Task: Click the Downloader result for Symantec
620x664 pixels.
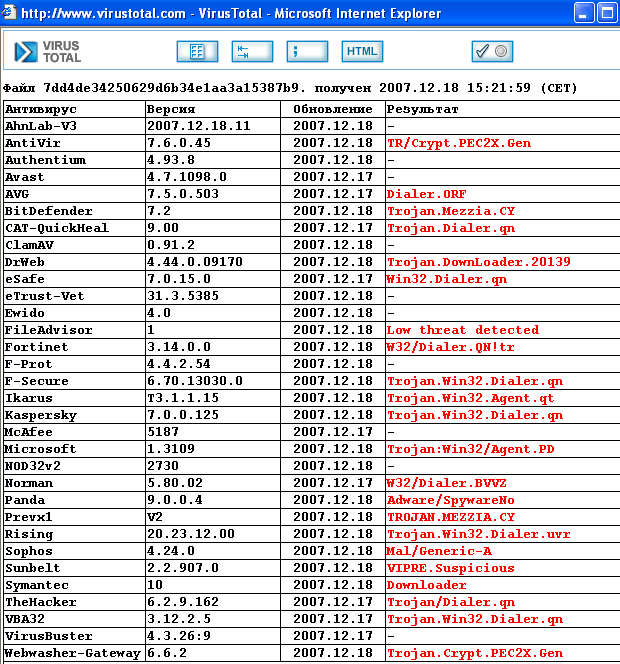Action: tap(426, 585)
